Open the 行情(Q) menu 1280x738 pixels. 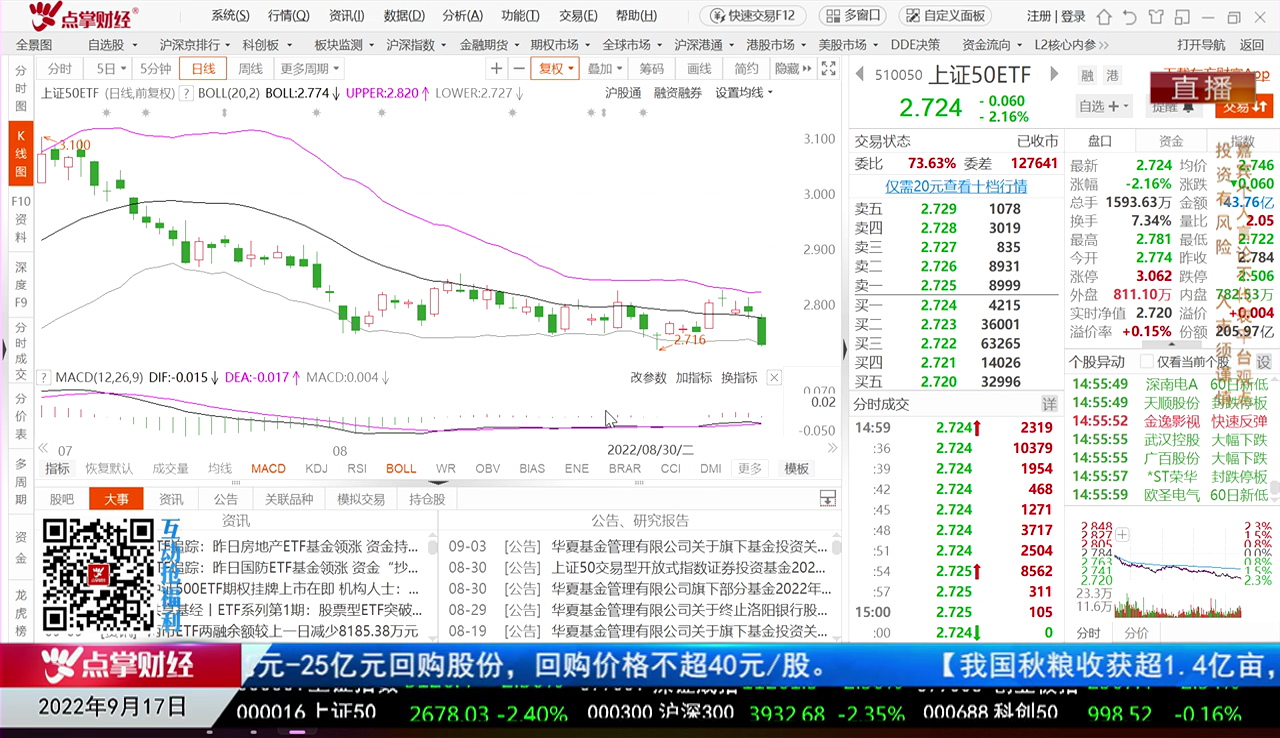288,16
